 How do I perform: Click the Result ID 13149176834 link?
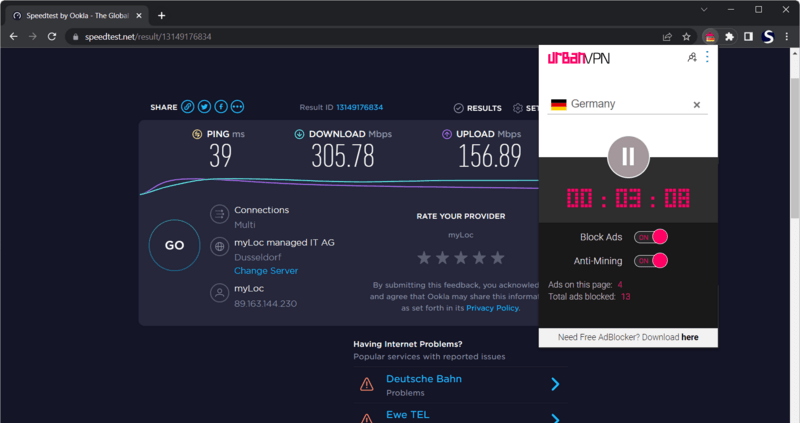[359, 107]
